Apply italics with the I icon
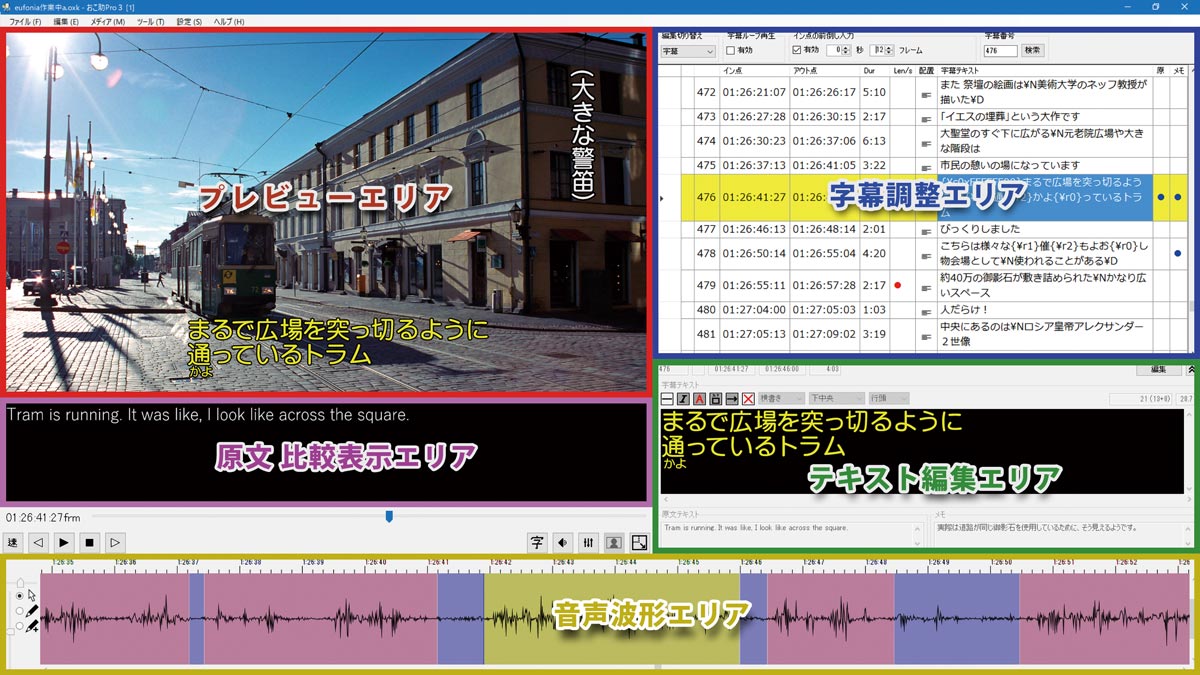The width and height of the screenshot is (1200, 675). tap(682, 399)
